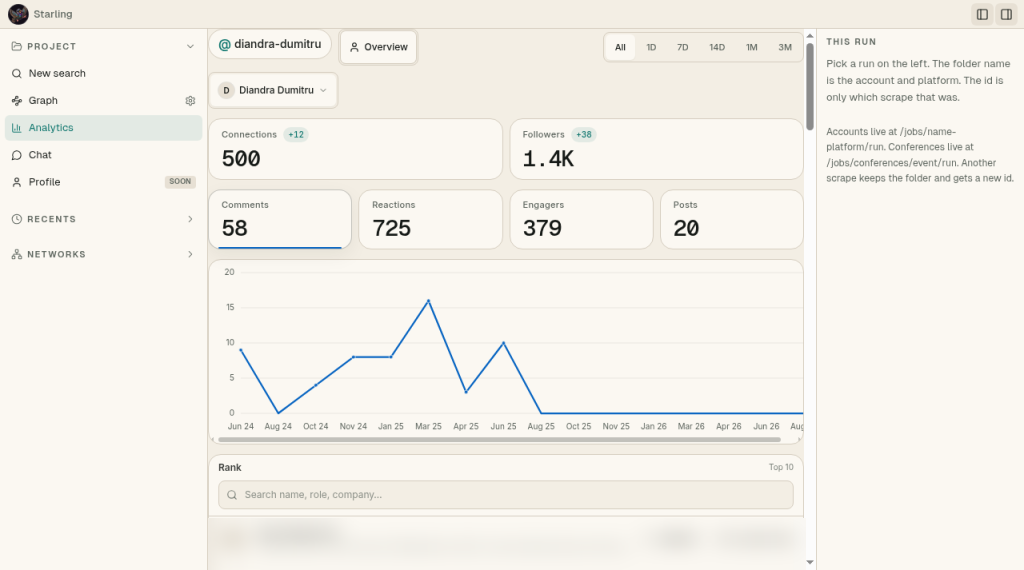Select the 14D time range
The width and height of the screenshot is (1024, 570).
tap(717, 47)
